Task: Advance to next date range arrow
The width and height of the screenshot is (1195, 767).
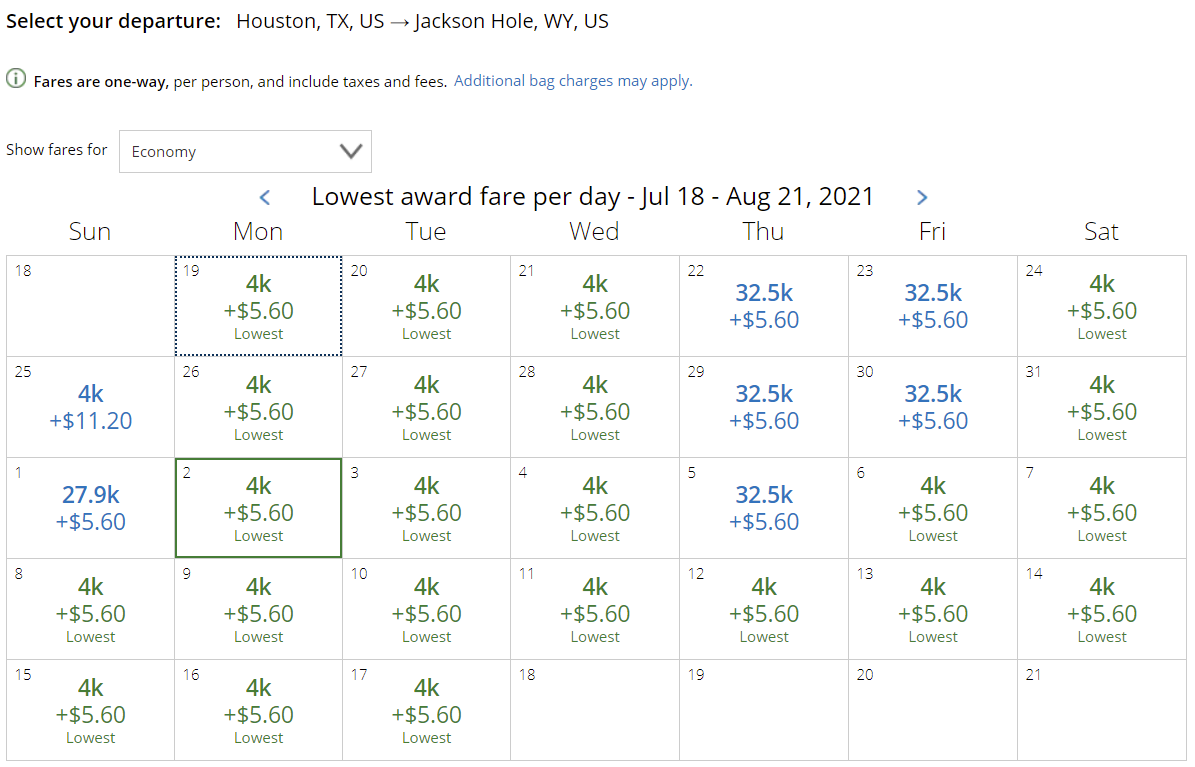Action: coord(922,197)
